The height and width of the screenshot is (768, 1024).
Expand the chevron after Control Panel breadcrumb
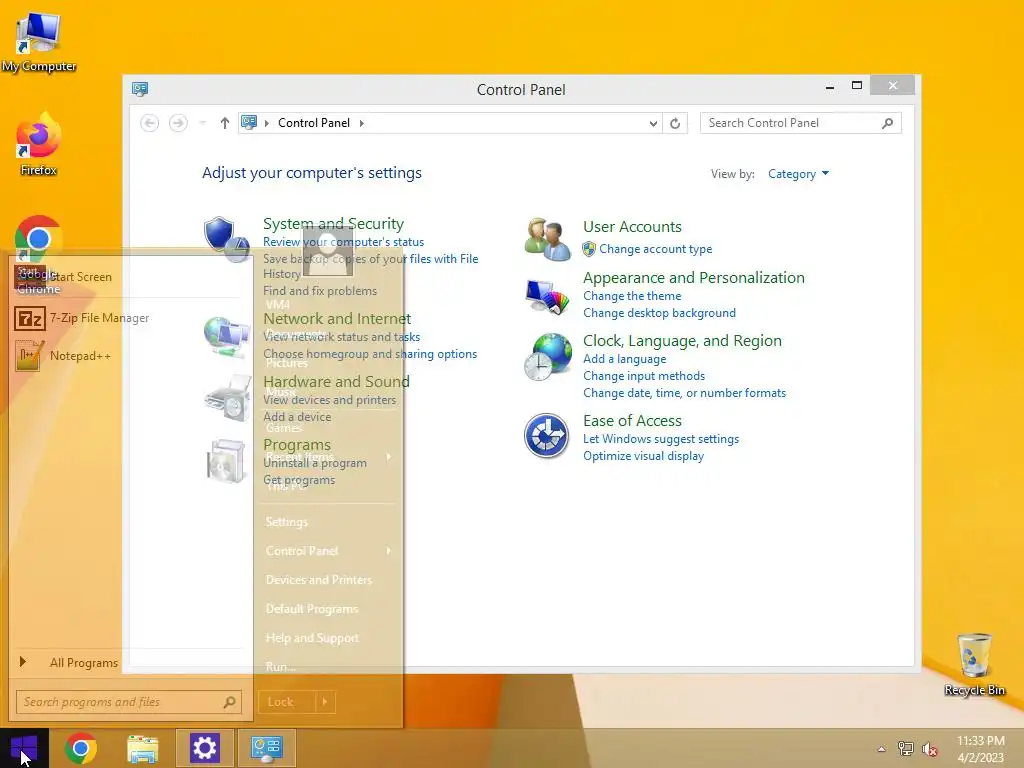coord(361,123)
